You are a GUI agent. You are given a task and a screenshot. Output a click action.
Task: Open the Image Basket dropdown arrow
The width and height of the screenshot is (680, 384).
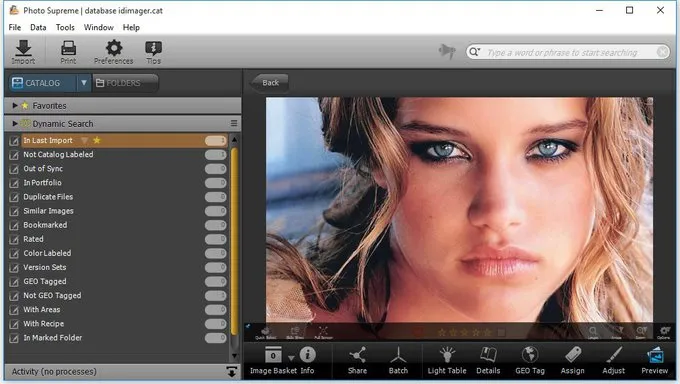point(291,358)
